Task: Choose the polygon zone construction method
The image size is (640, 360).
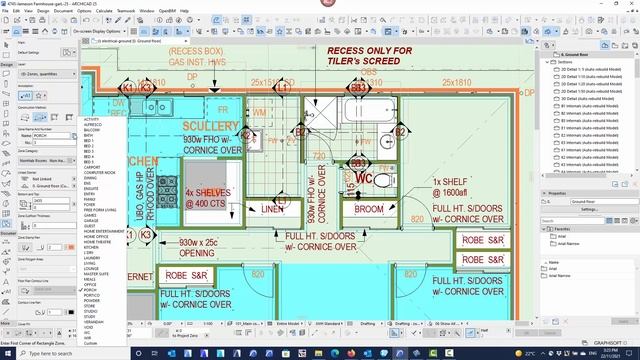Action: point(24,118)
